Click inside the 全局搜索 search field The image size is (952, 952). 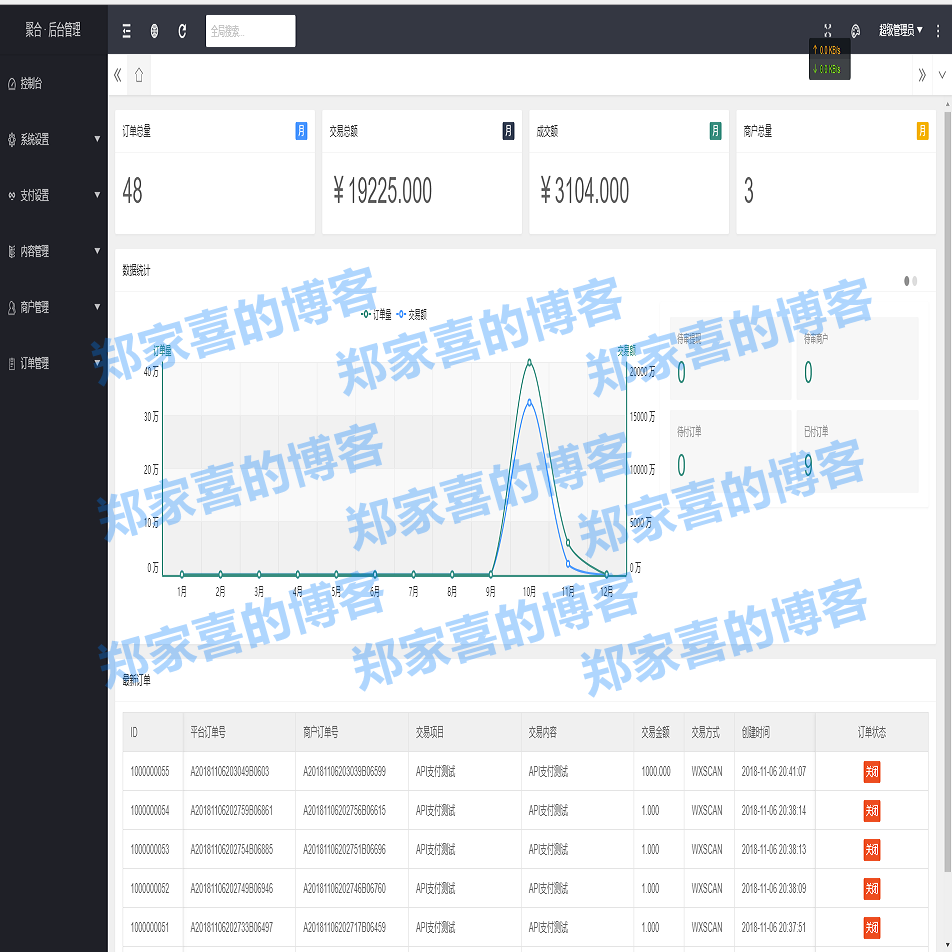point(249,31)
